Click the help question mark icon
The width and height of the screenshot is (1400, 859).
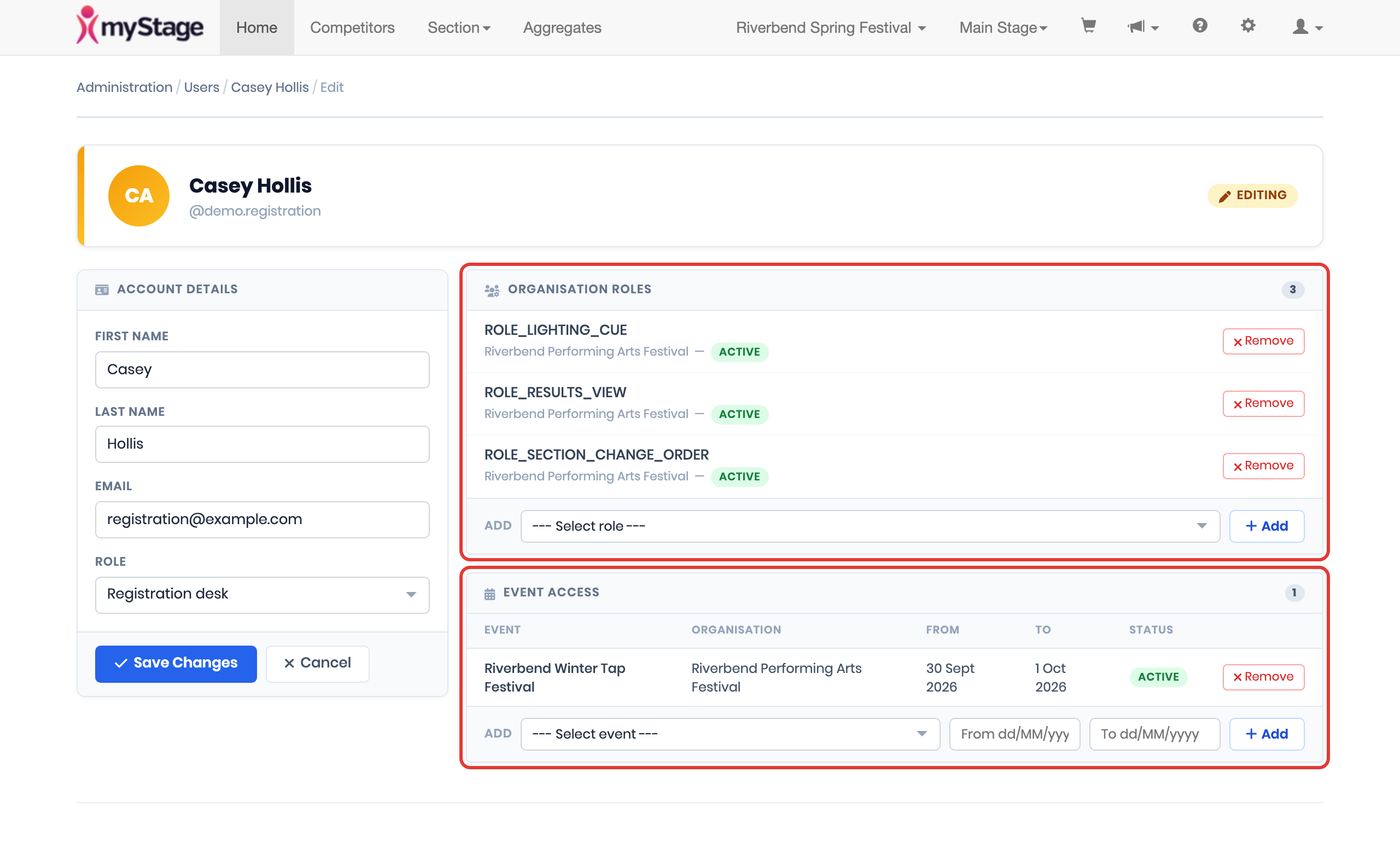pos(1199,26)
